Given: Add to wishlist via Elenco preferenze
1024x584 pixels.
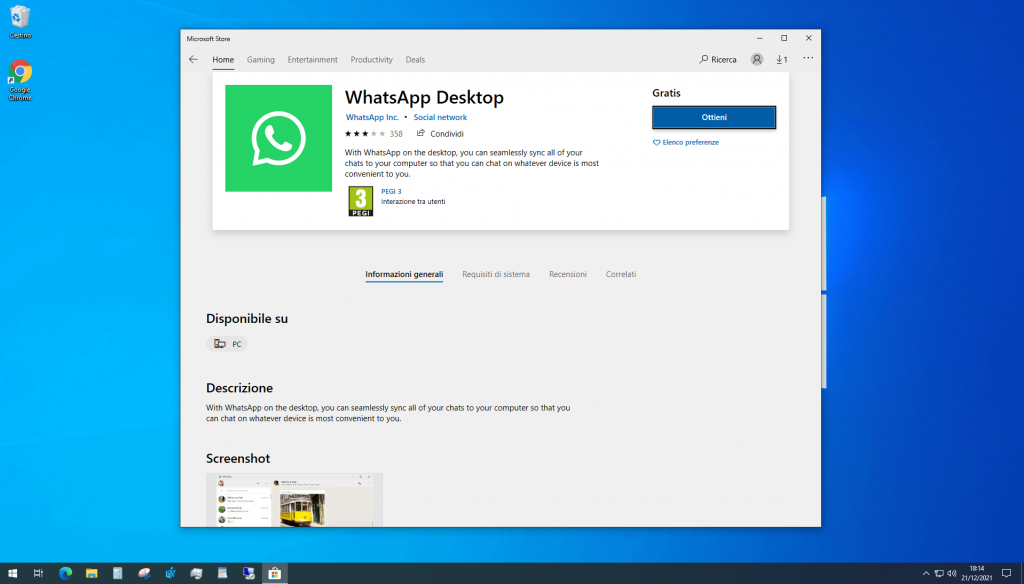Looking at the screenshot, I should coord(686,143).
